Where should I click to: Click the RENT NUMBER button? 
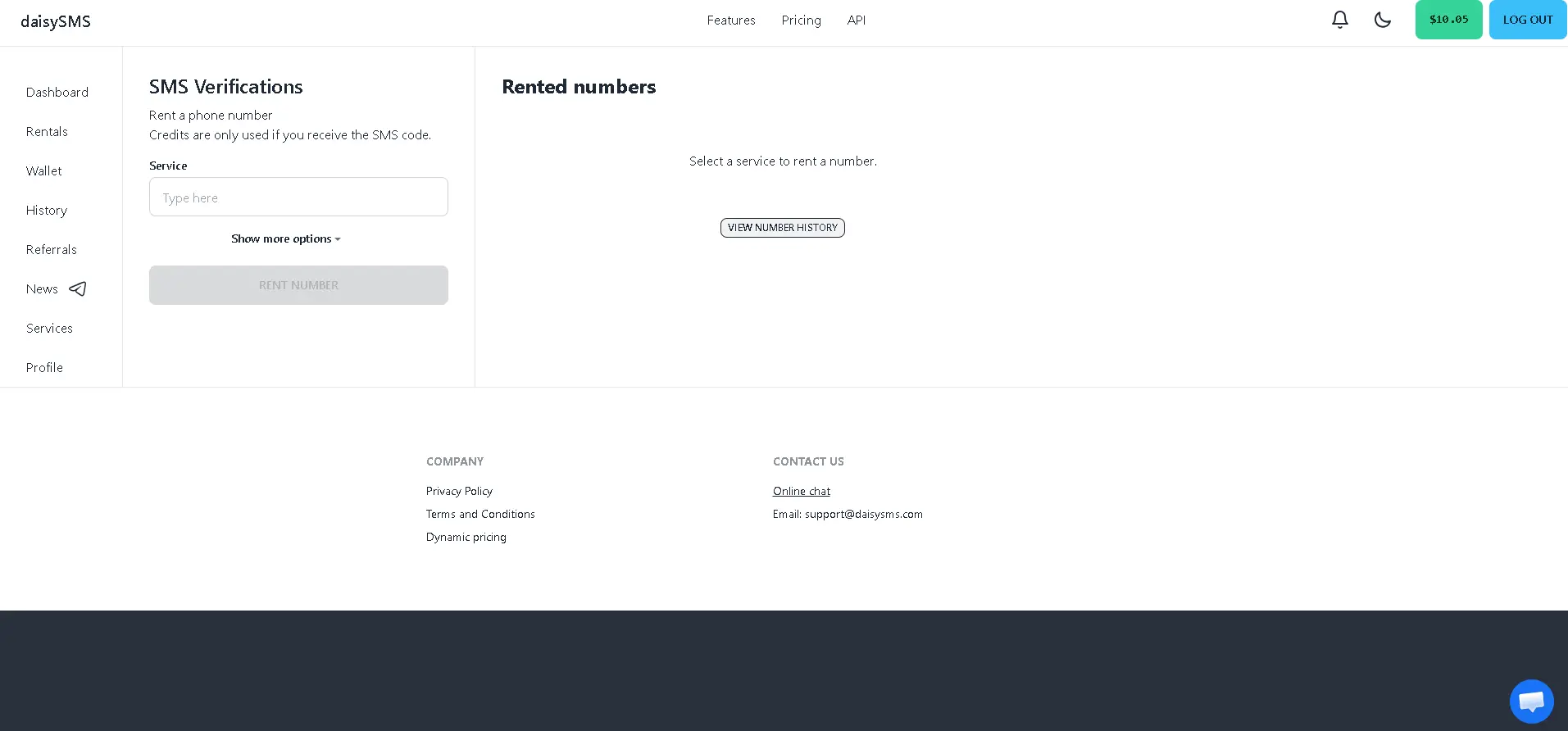298,285
